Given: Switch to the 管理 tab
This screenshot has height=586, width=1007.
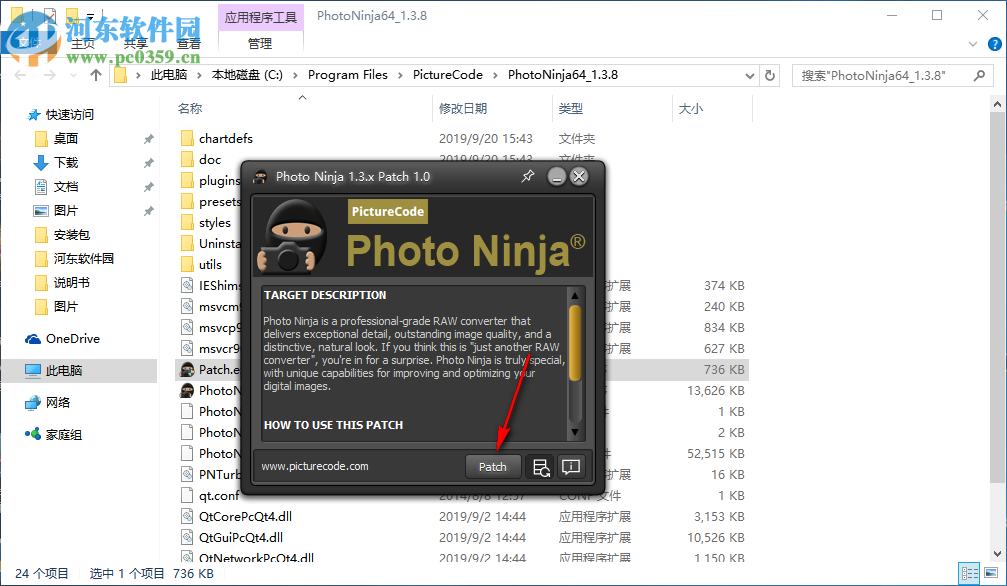Looking at the screenshot, I should coord(259,43).
